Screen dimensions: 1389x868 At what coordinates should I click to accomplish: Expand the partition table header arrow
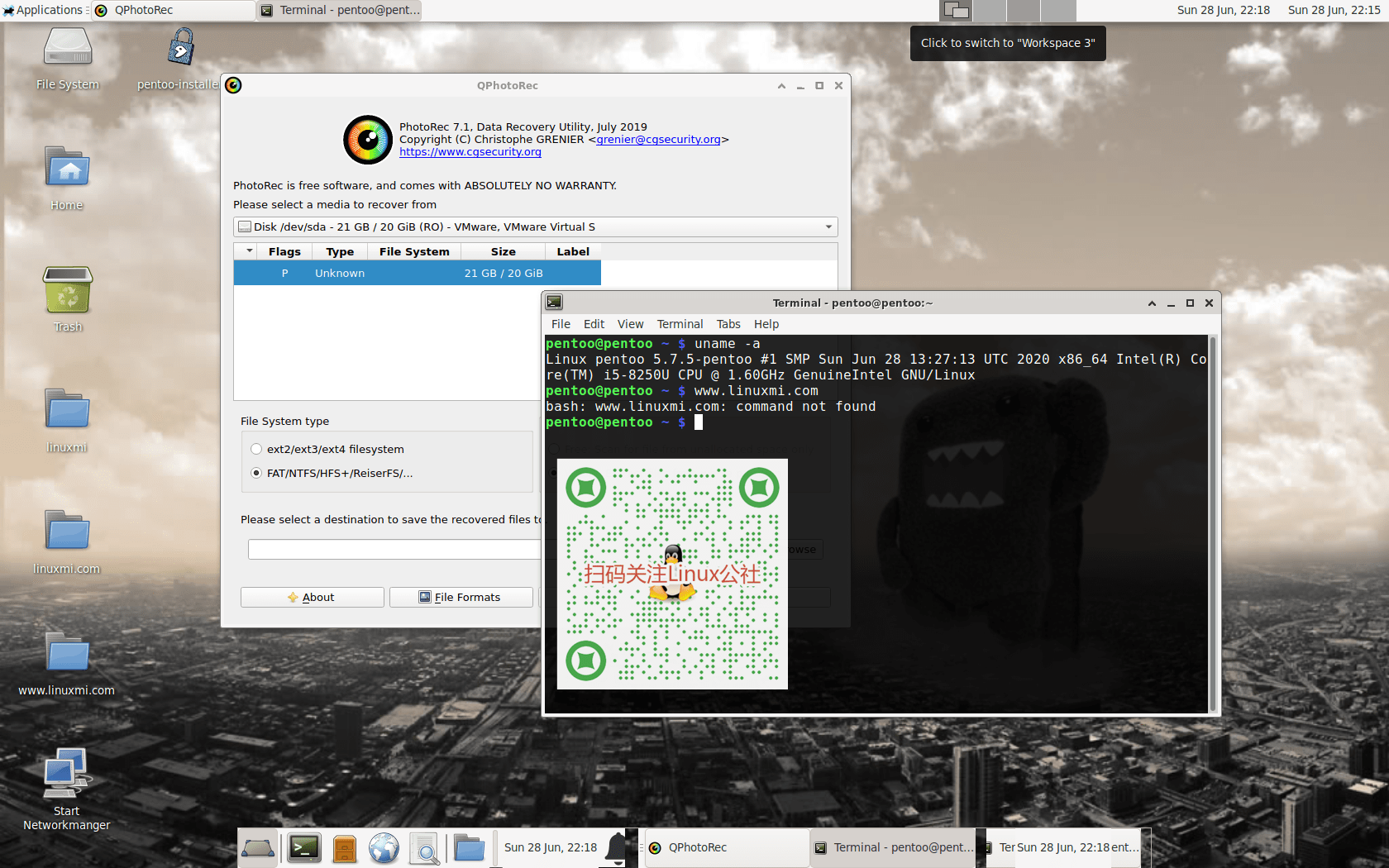point(250,251)
